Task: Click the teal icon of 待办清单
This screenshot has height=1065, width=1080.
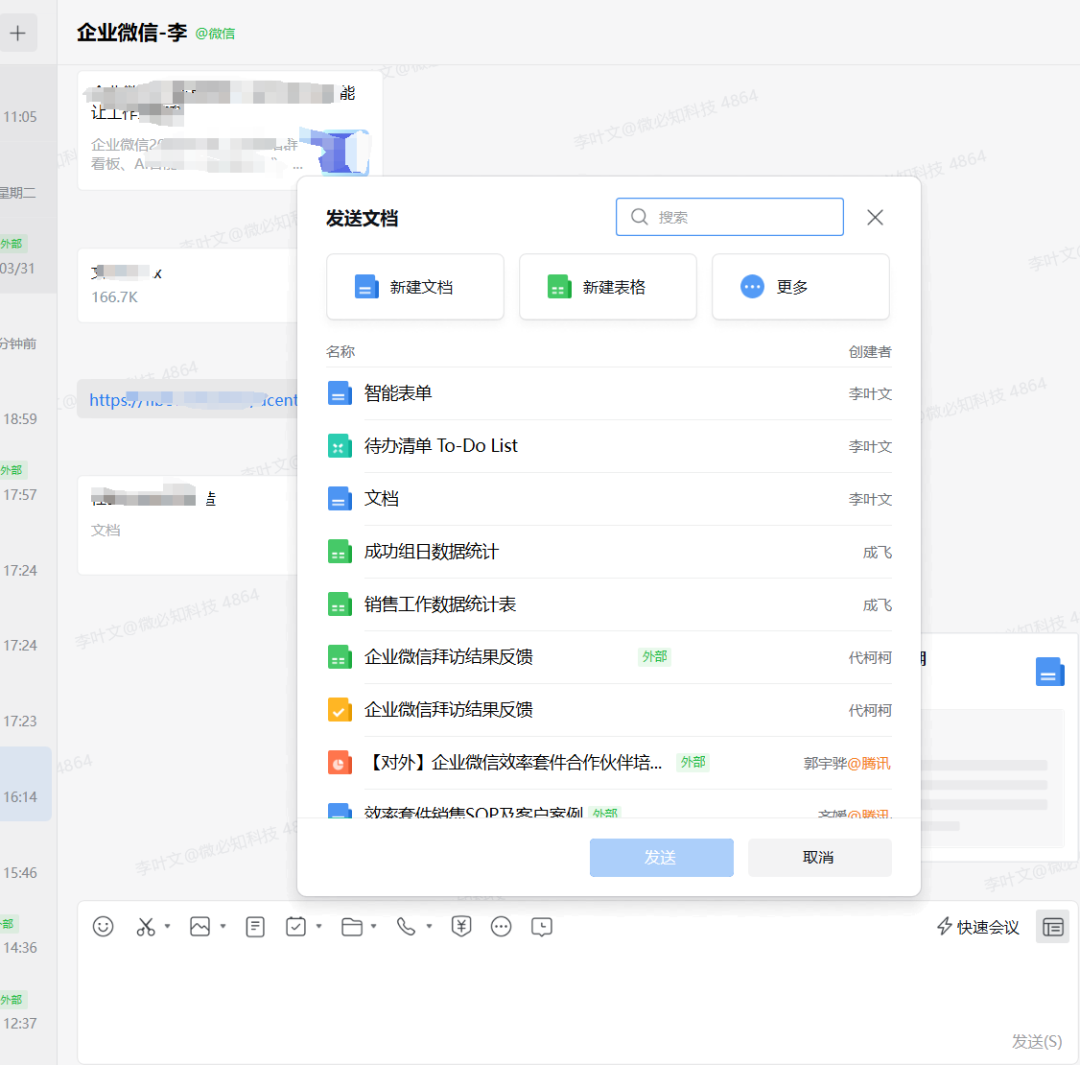Action: tap(340, 446)
